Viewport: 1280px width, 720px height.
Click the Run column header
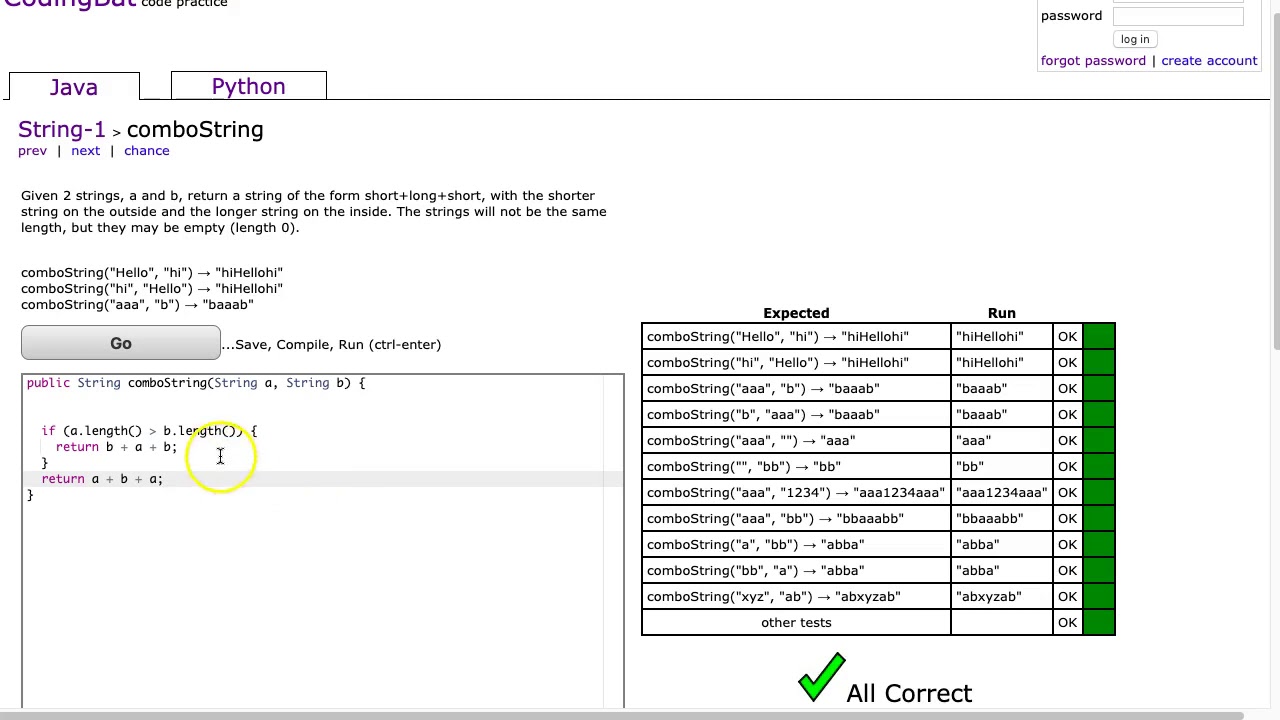coord(1001,313)
